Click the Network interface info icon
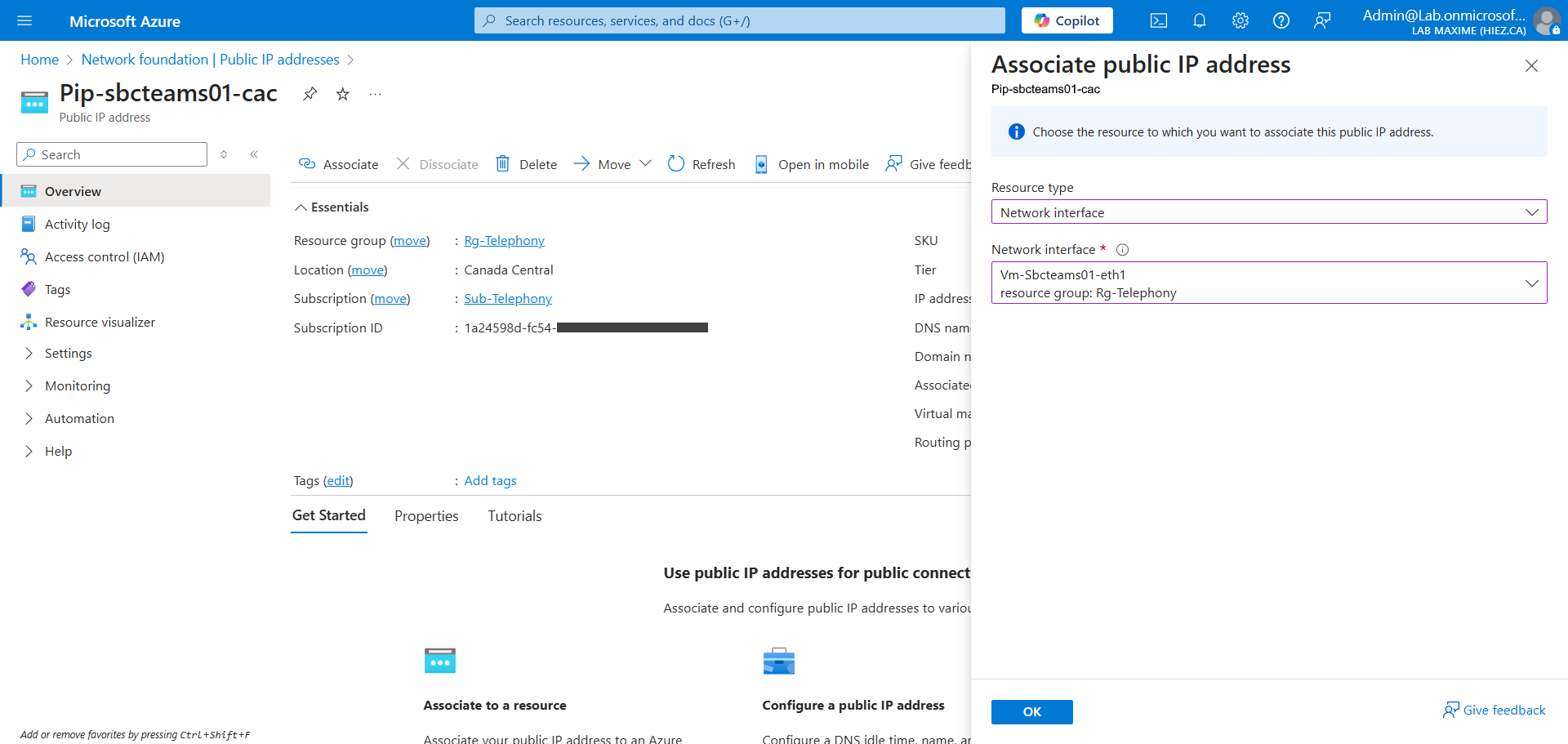 (1122, 250)
